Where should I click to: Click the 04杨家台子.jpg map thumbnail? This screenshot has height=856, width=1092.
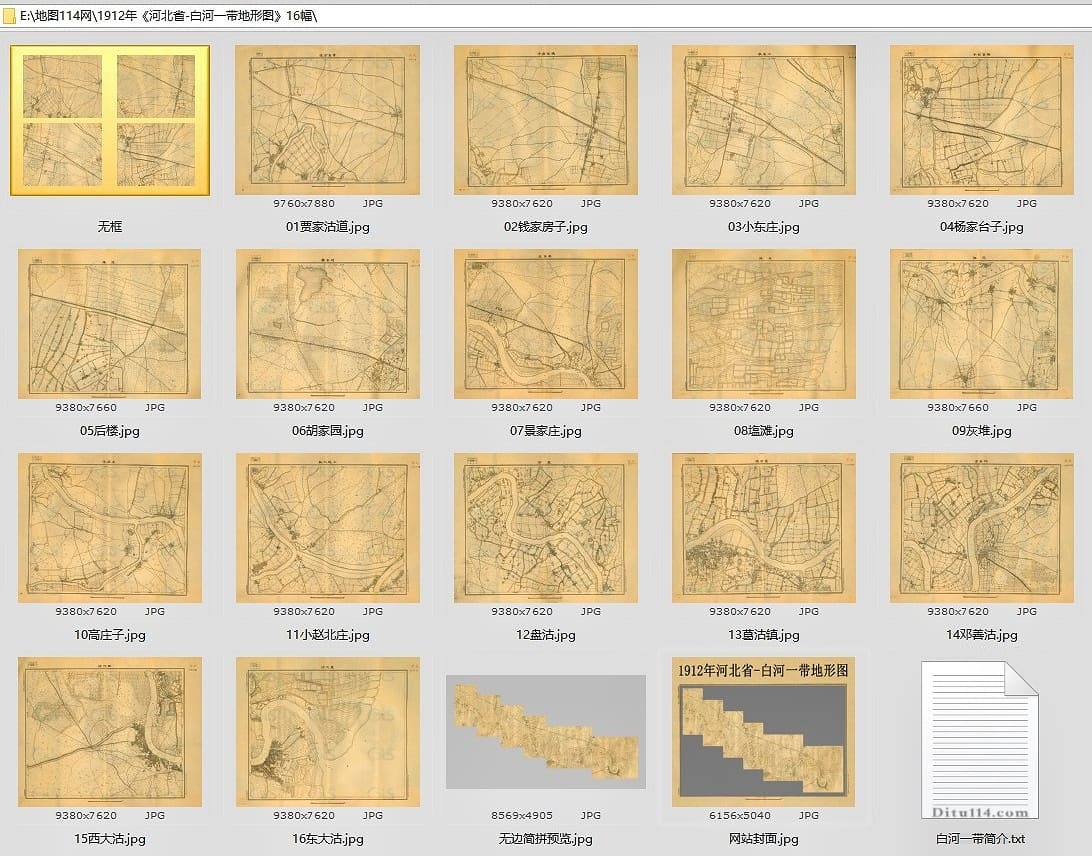[x=981, y=120]
